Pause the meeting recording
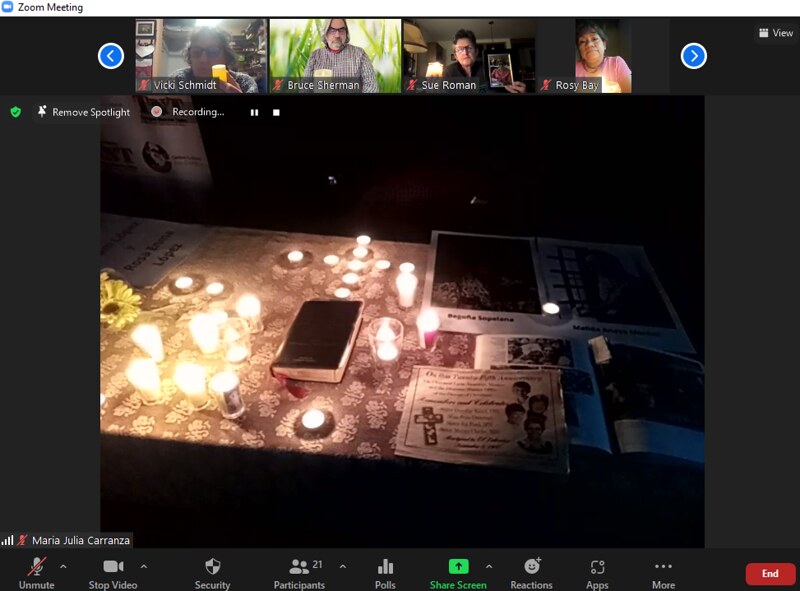 tap(254, 112)
